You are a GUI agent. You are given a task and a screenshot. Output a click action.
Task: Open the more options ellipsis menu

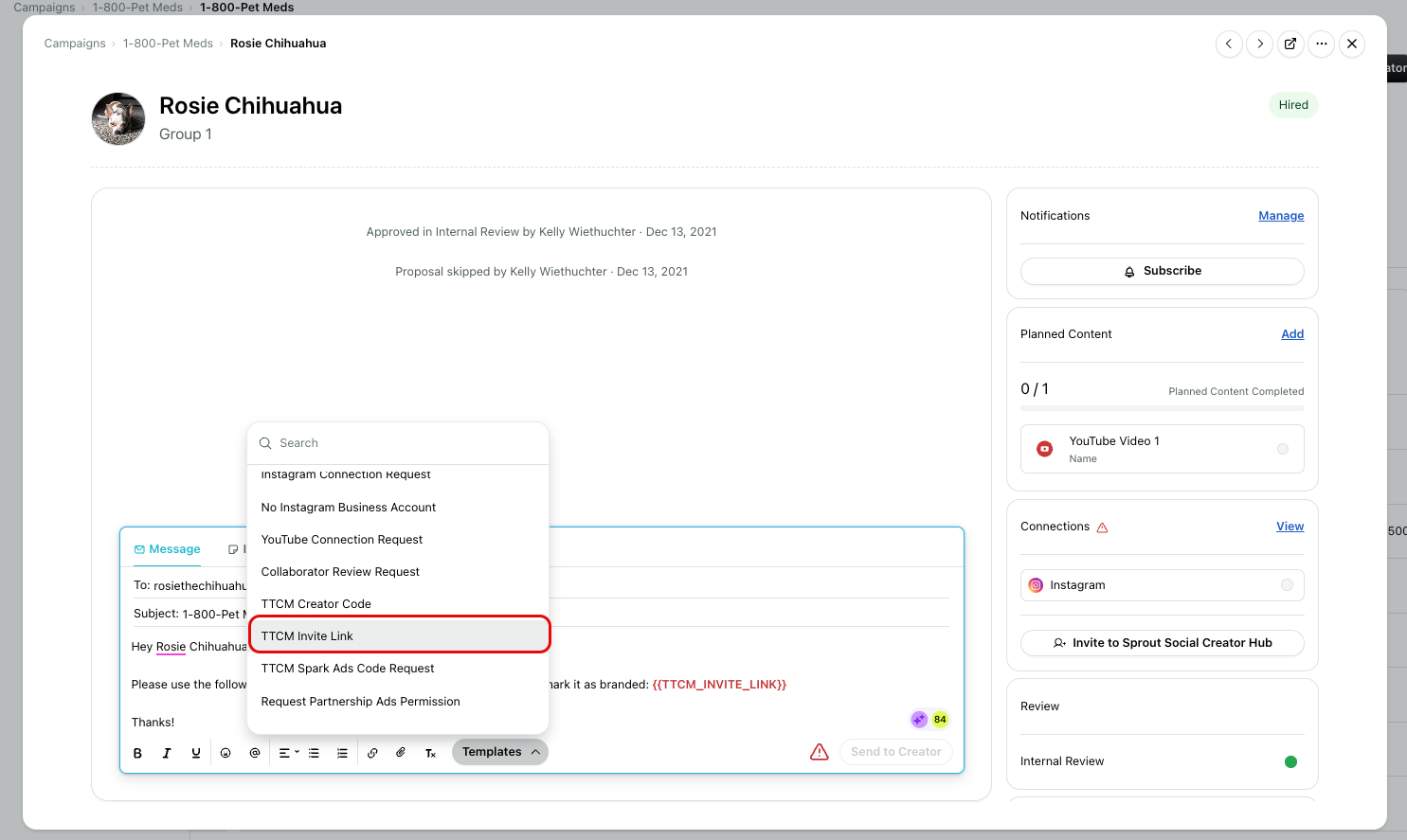click(x=1322, y=44)
